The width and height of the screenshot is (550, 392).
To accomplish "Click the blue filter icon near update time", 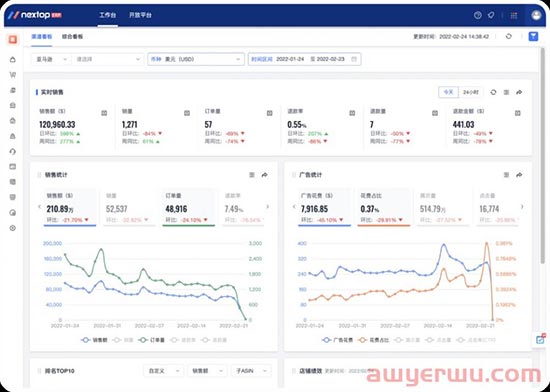I will 533,36.
